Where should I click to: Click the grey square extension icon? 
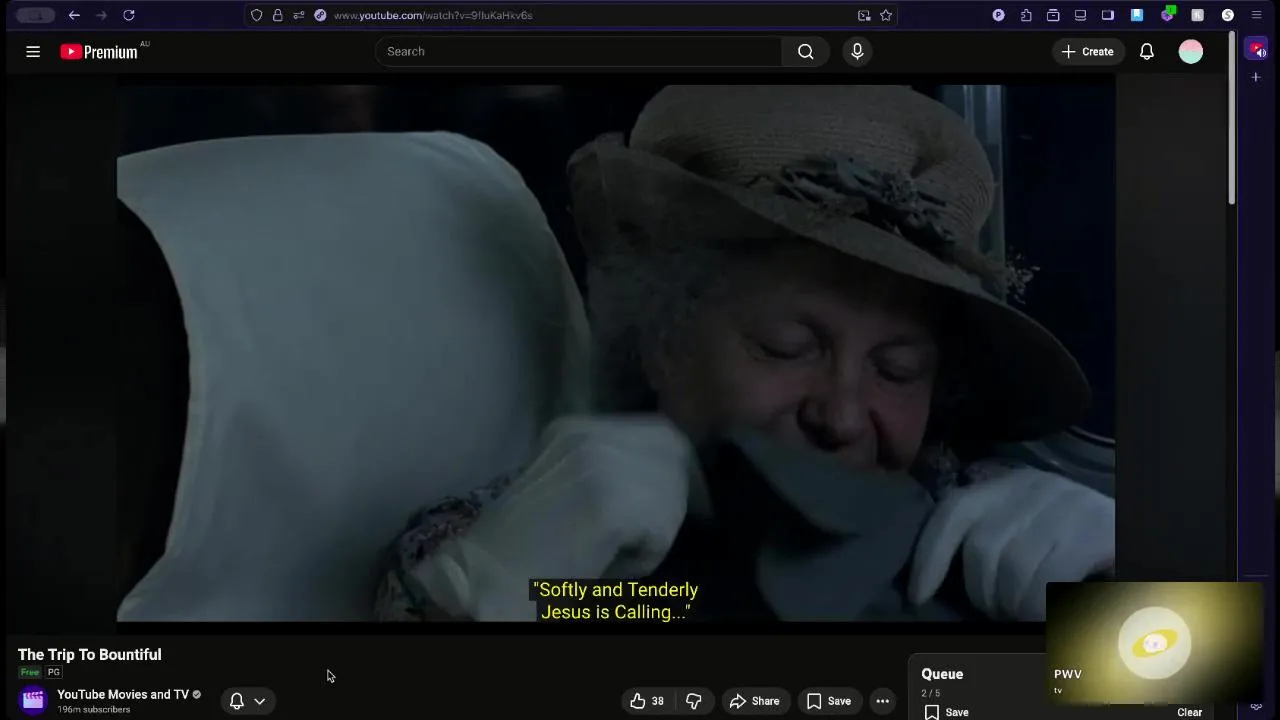click(x=1197, y=15)
